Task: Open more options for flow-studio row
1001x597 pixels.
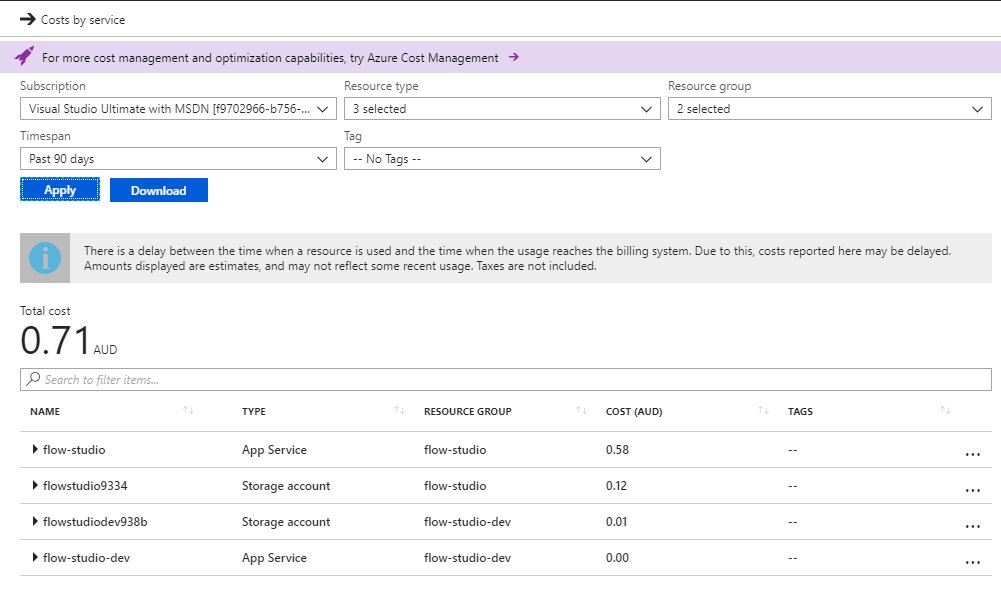Action: coord(972,454)
